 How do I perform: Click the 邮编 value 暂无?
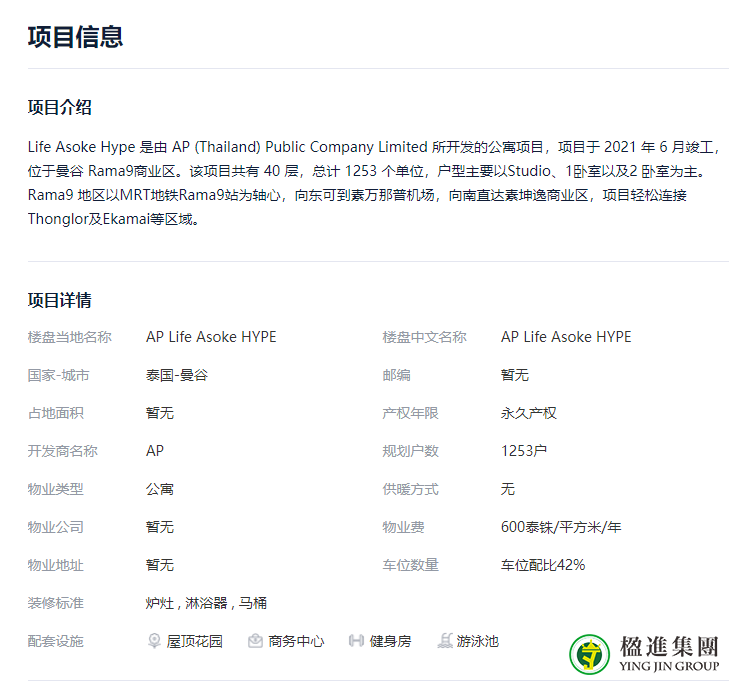tap(515, 375)
